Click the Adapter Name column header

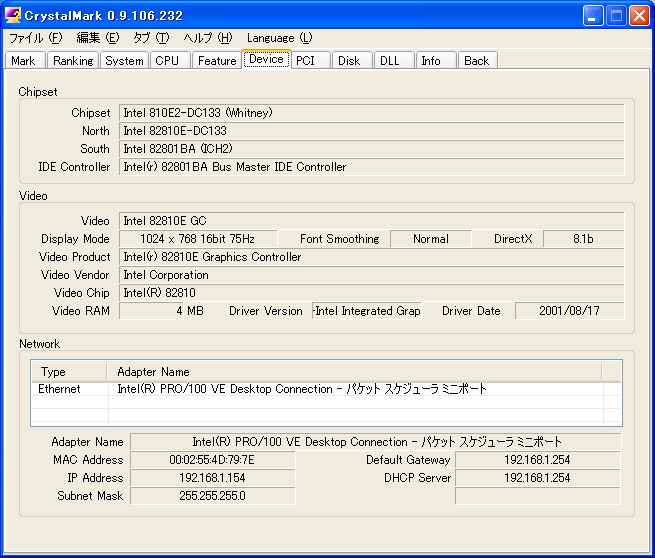coord(354,372)
